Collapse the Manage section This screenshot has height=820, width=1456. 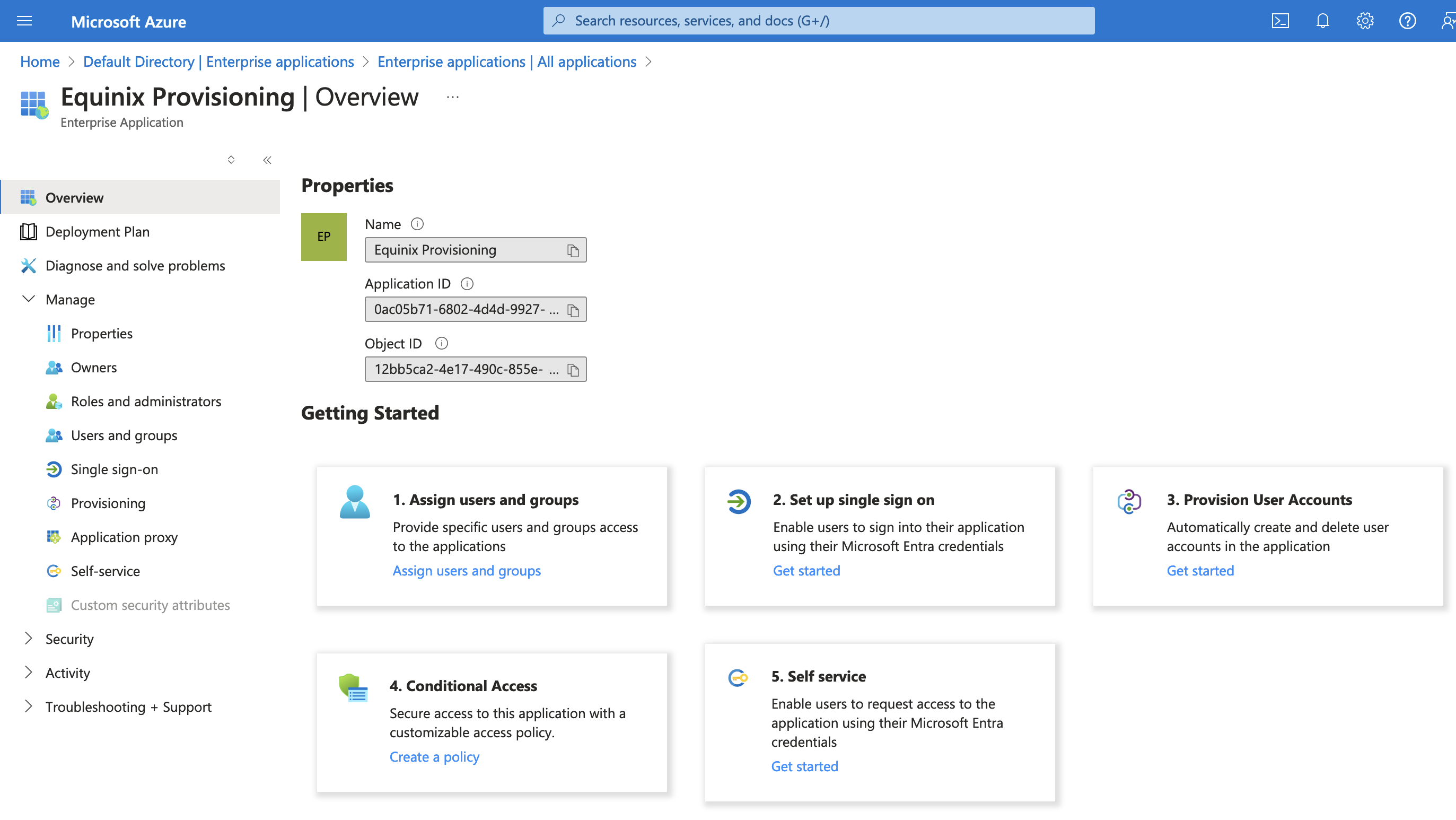point(28,299)
